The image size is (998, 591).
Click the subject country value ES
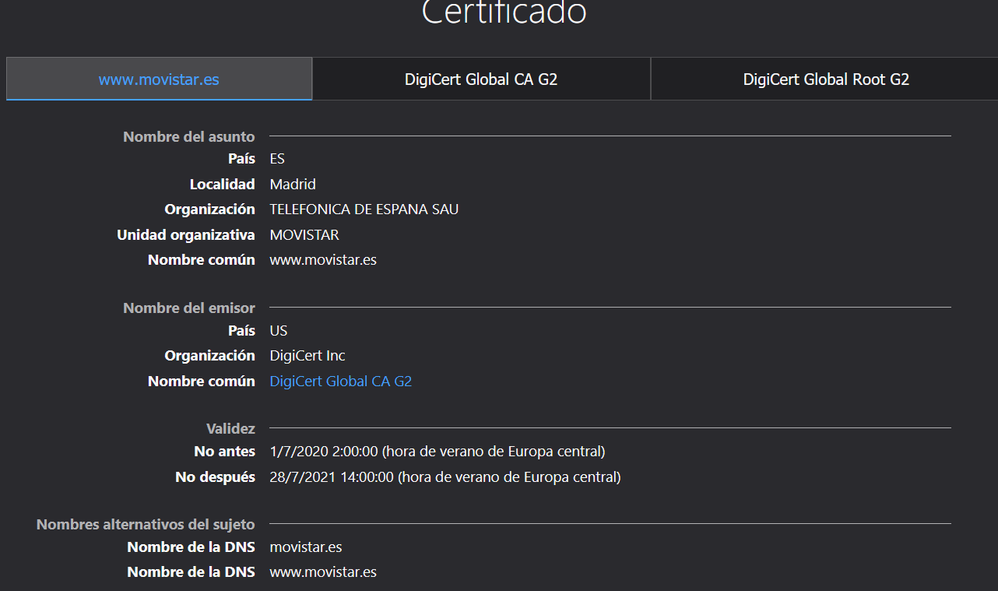(277, 159)
